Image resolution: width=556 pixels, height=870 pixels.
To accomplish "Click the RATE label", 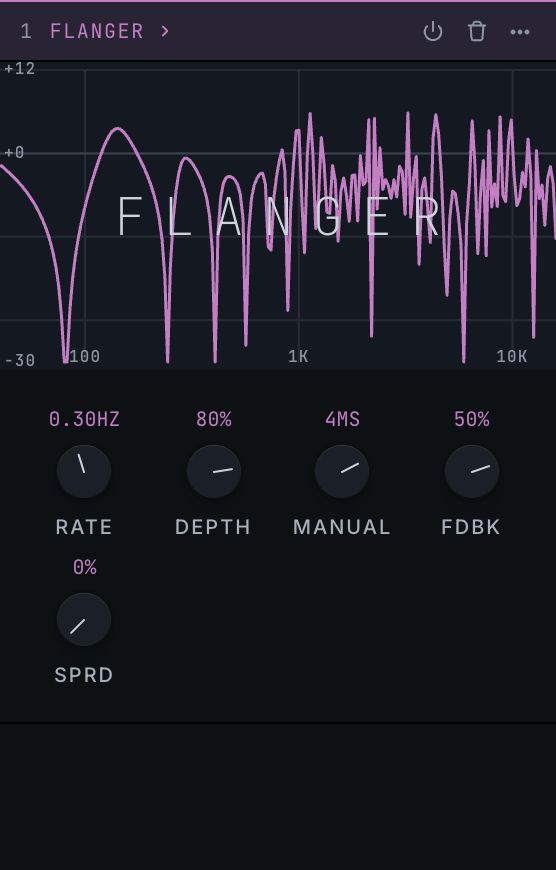I will point(84,527).
